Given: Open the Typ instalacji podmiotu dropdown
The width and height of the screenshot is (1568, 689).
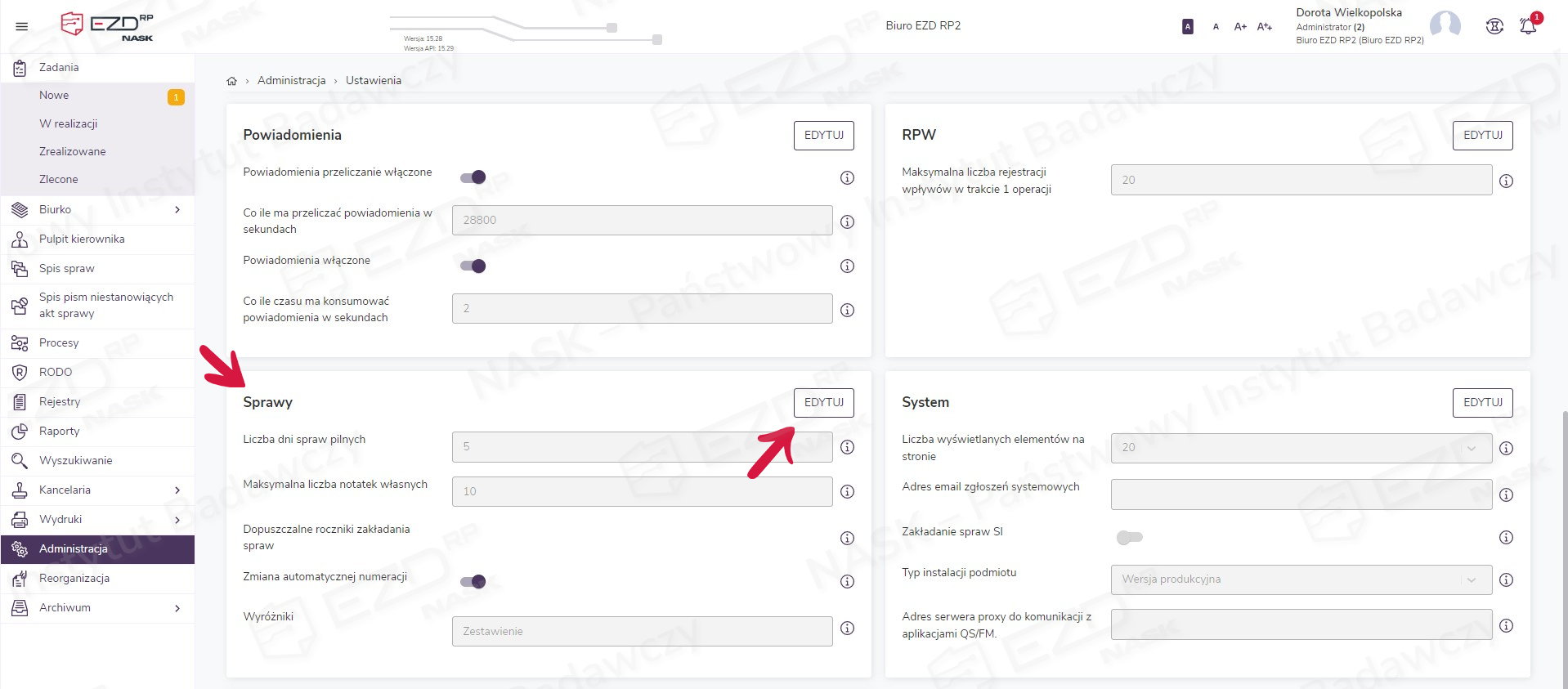Looking at the screenshot, I should [1300, 579].
